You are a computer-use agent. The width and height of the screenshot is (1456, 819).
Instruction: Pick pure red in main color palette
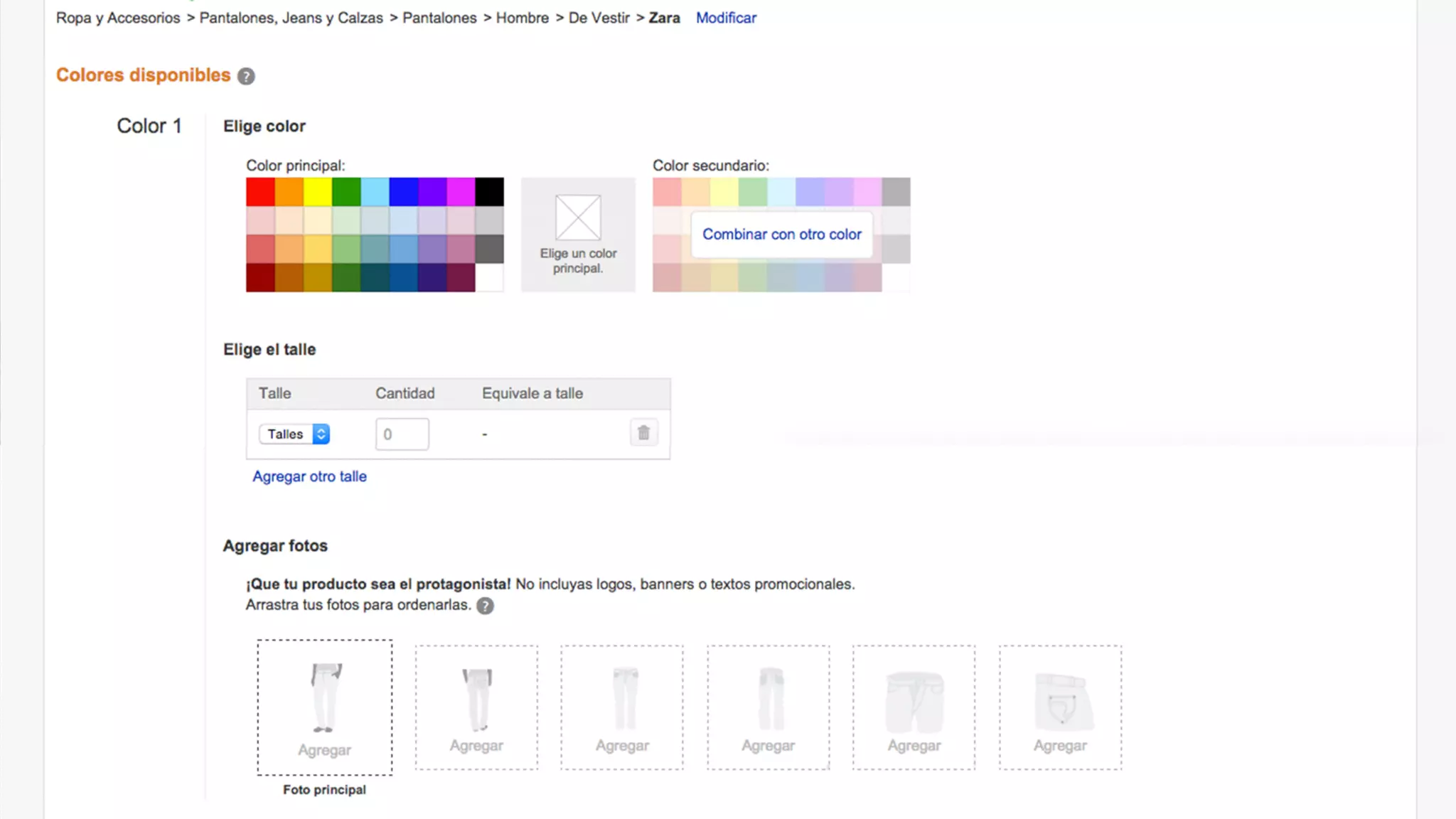pos(260,192)
